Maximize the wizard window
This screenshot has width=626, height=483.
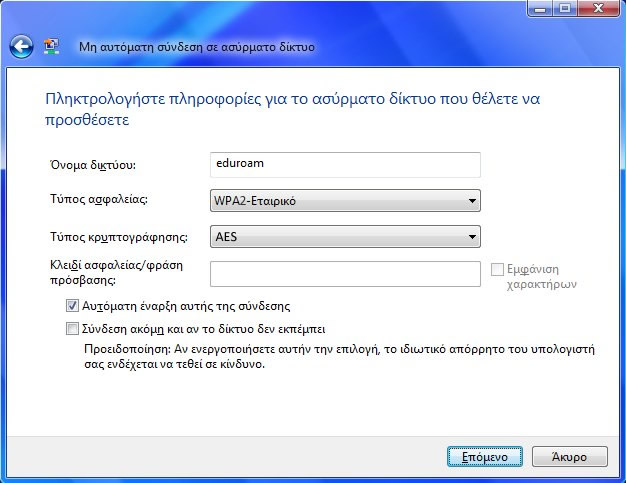(x=565, y=8)
